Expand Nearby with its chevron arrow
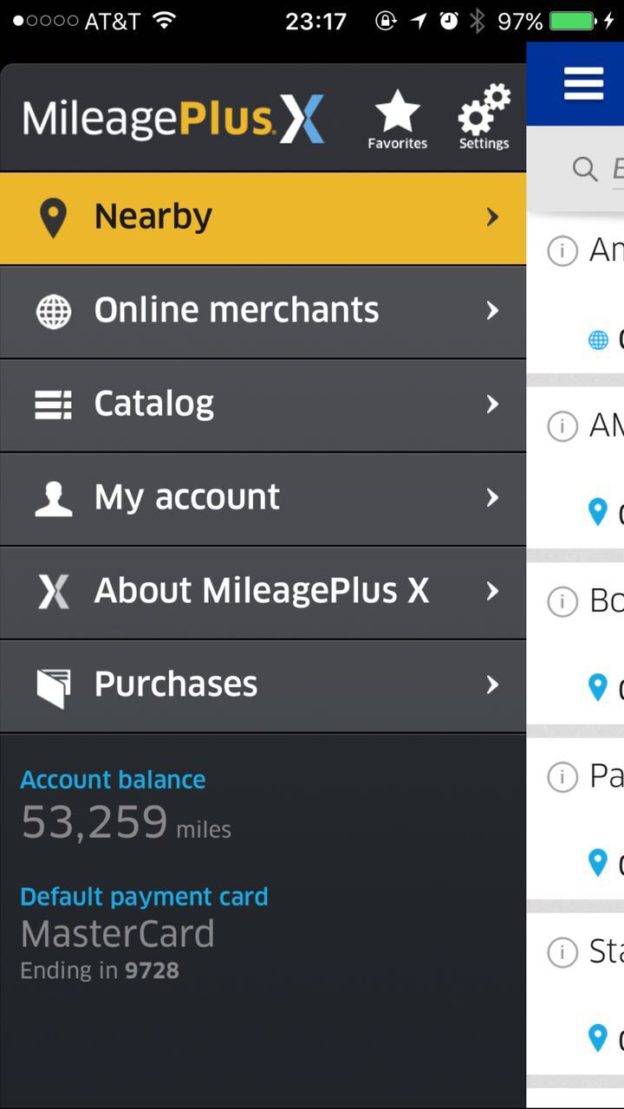Viewport: 624px width, 1109px height. [x=491, y=217]
